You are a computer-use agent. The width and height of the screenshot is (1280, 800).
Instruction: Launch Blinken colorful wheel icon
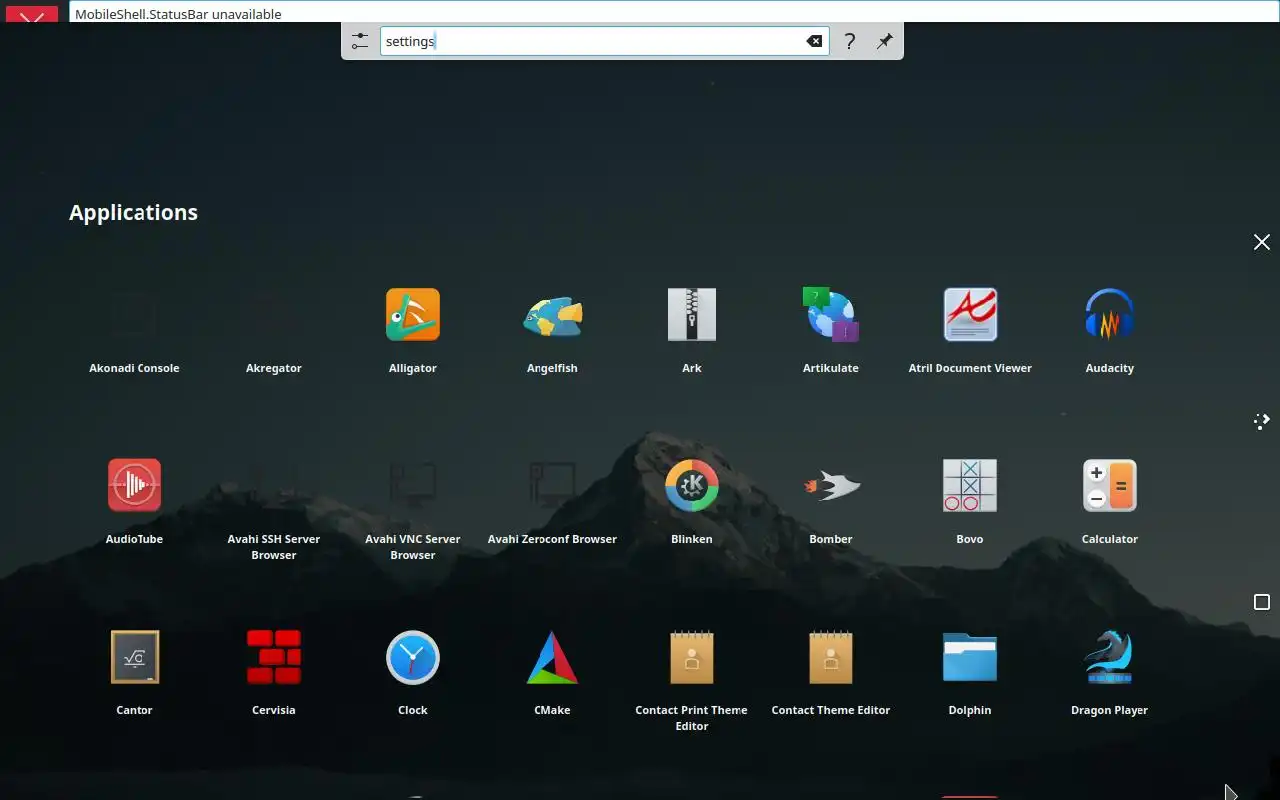[x=692, y=485]
